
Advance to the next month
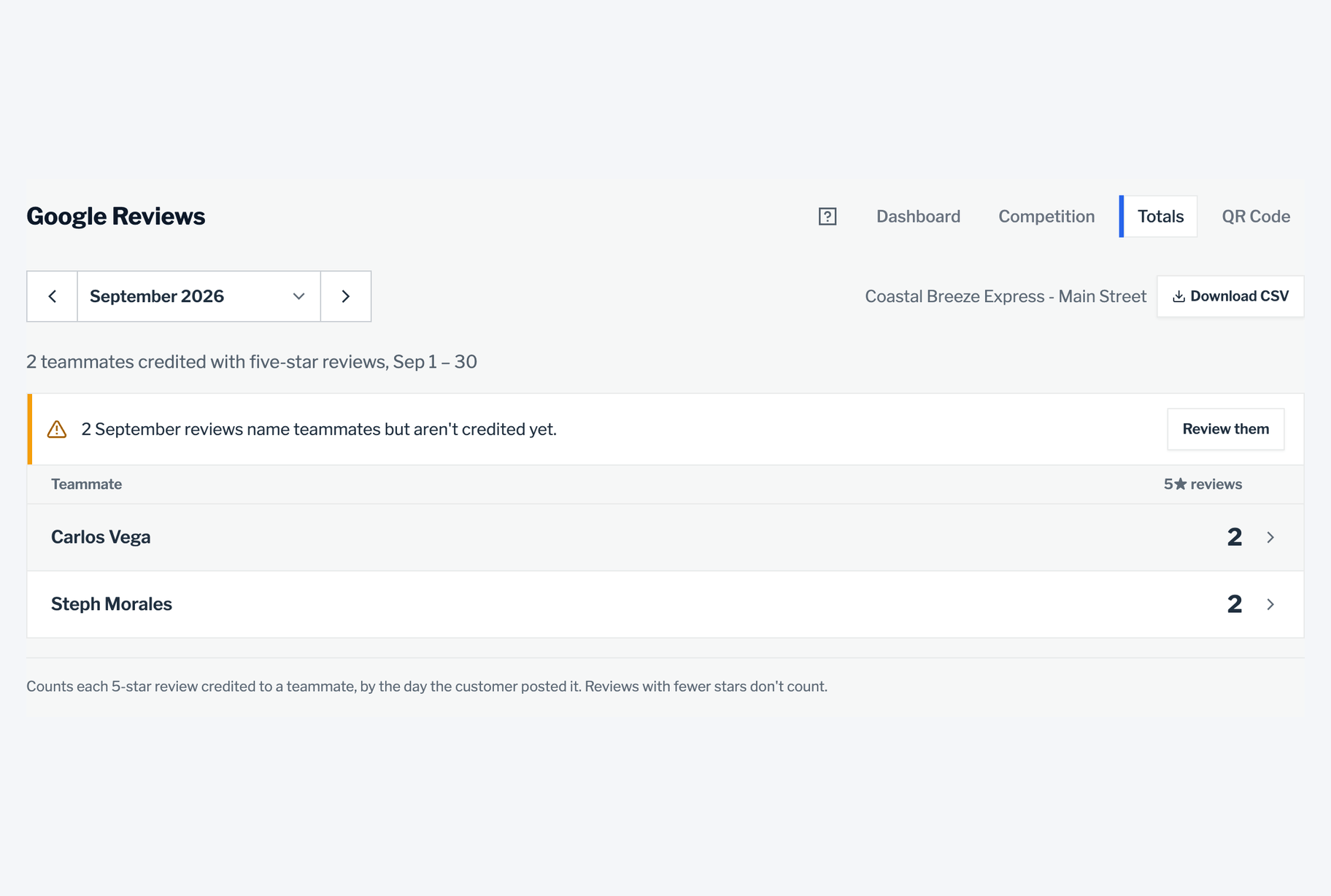(346, 296)
